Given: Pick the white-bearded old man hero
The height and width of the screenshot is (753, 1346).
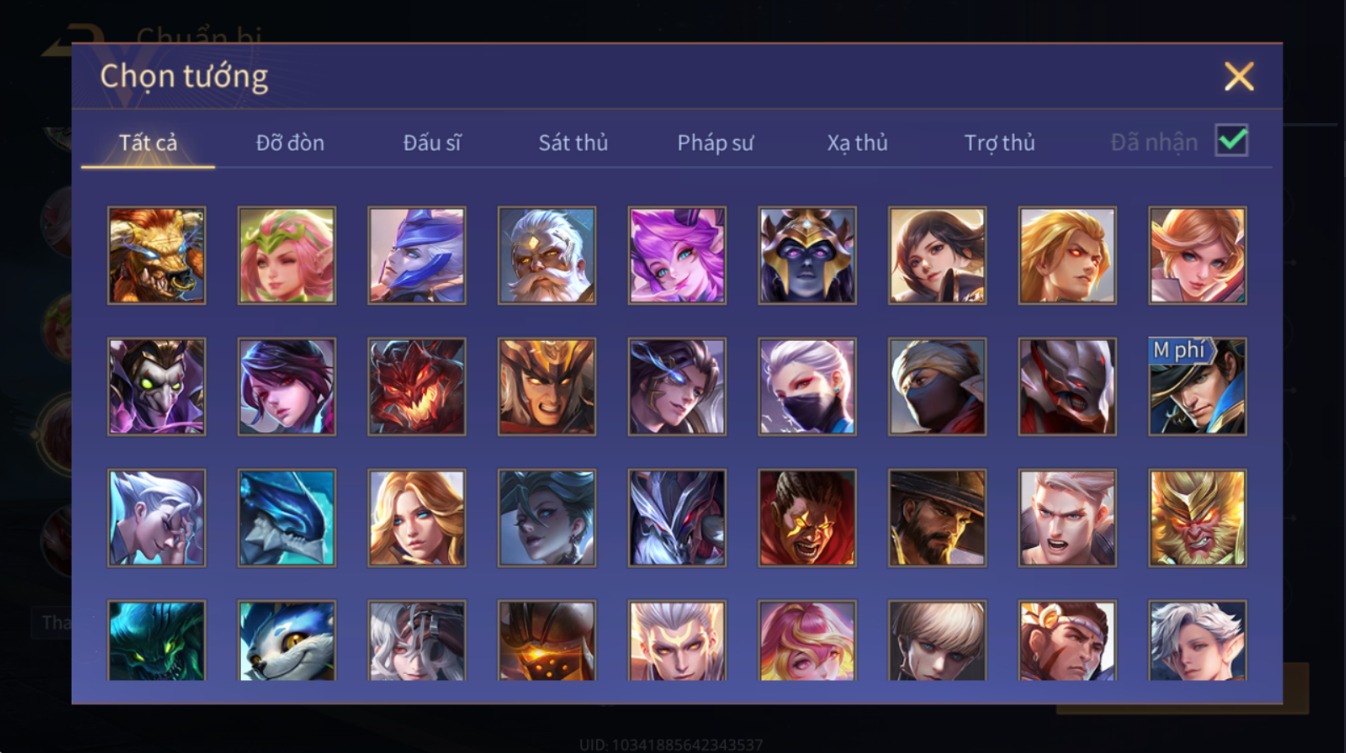Looking at the screenshot, I should pos(547,255).
